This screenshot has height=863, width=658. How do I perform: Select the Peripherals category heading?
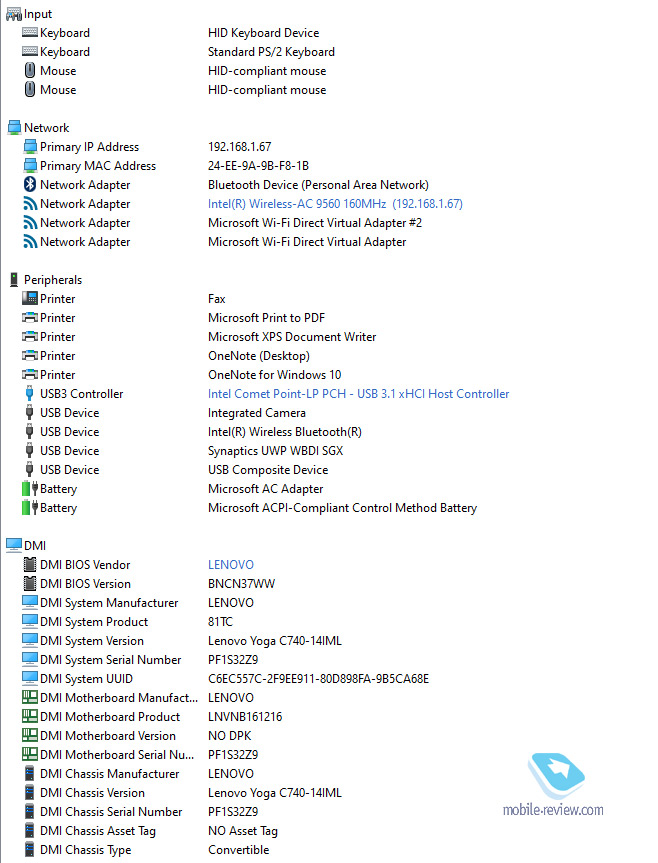(53, 280)
